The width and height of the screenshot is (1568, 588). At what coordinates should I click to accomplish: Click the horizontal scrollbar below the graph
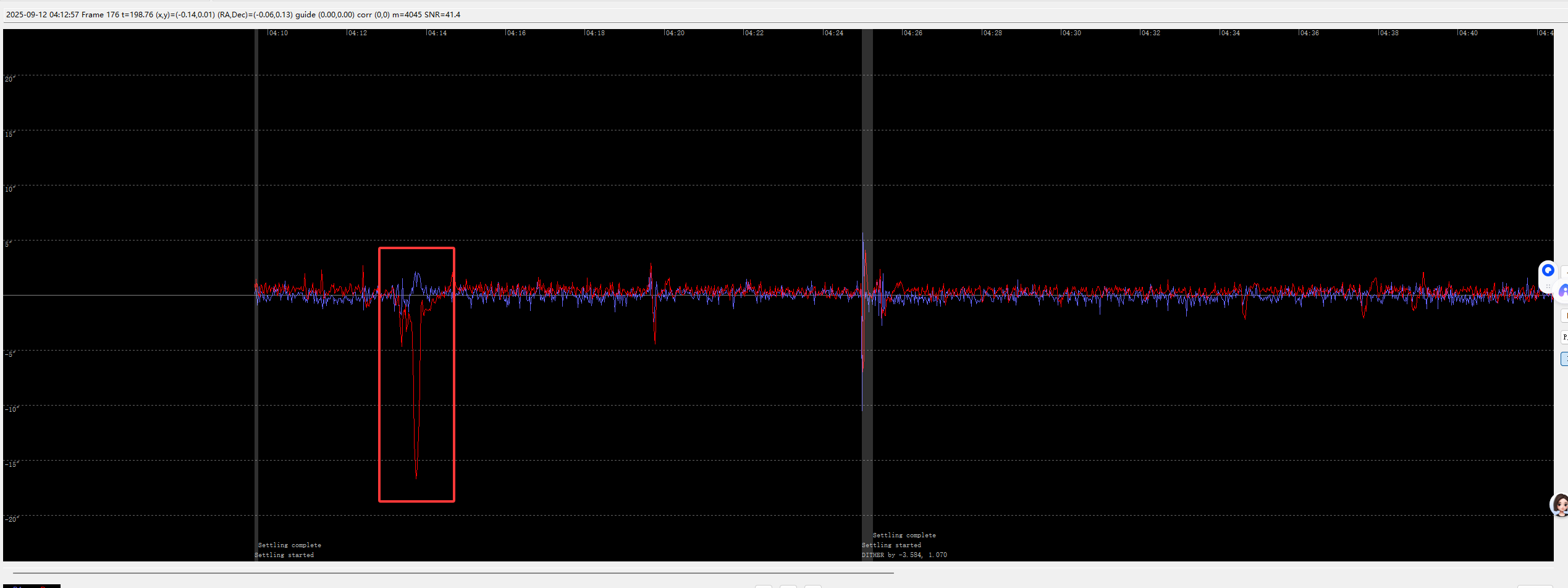[x=452, y=573]
